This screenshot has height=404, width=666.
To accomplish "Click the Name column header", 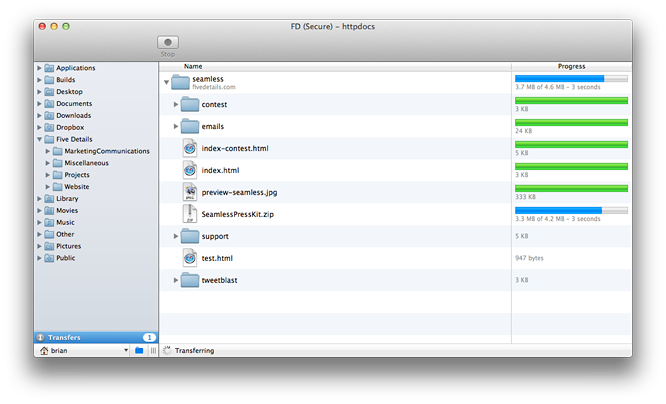I will [193, 66].
